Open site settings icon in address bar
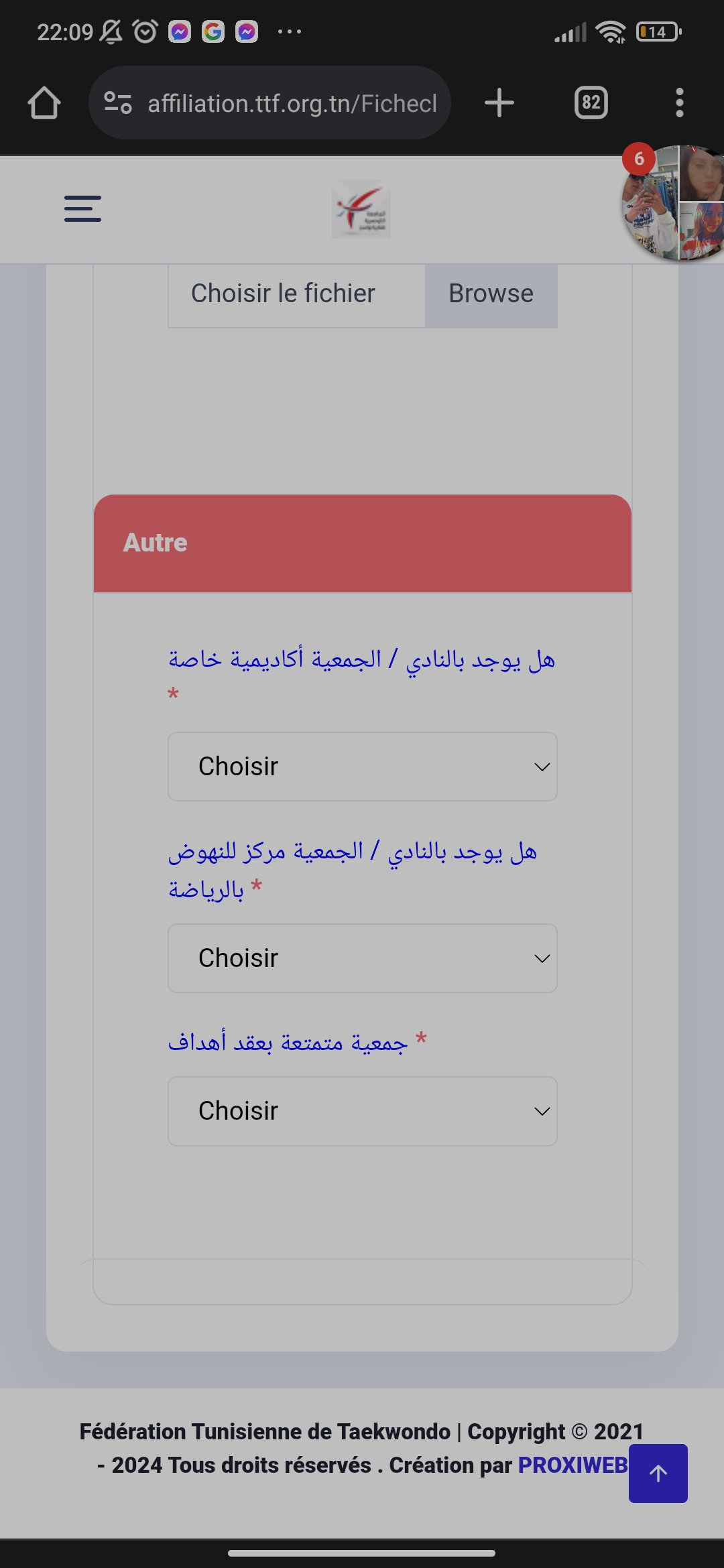This screenshot has width=724, height=1568. tap(118, 103)
